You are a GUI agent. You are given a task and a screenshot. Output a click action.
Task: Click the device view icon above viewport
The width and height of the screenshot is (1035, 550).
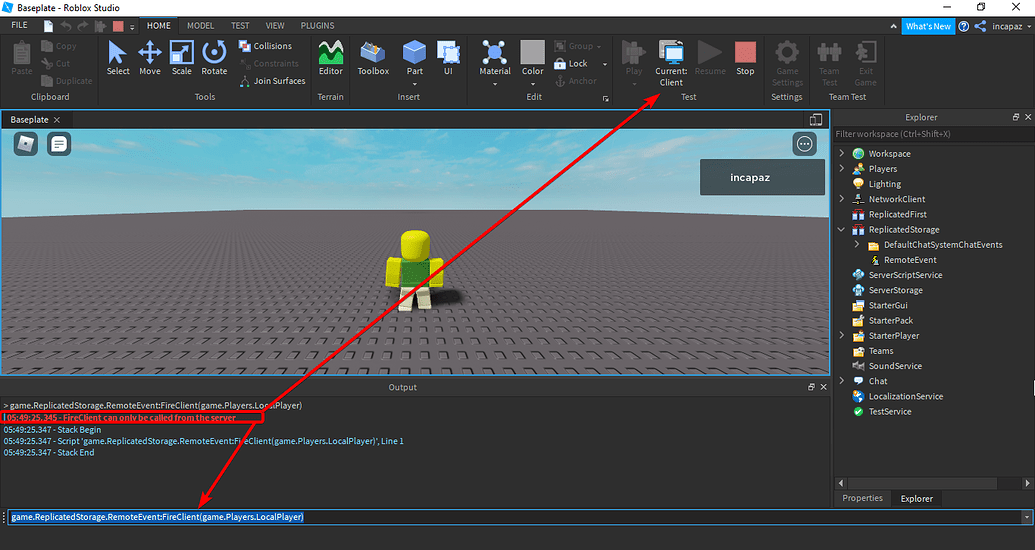pyautogui.click(x=816, y=120)
